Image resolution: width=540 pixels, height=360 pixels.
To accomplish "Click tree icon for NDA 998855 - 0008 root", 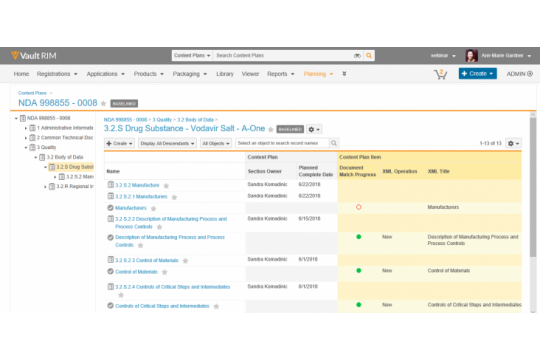I will point(23,118).
